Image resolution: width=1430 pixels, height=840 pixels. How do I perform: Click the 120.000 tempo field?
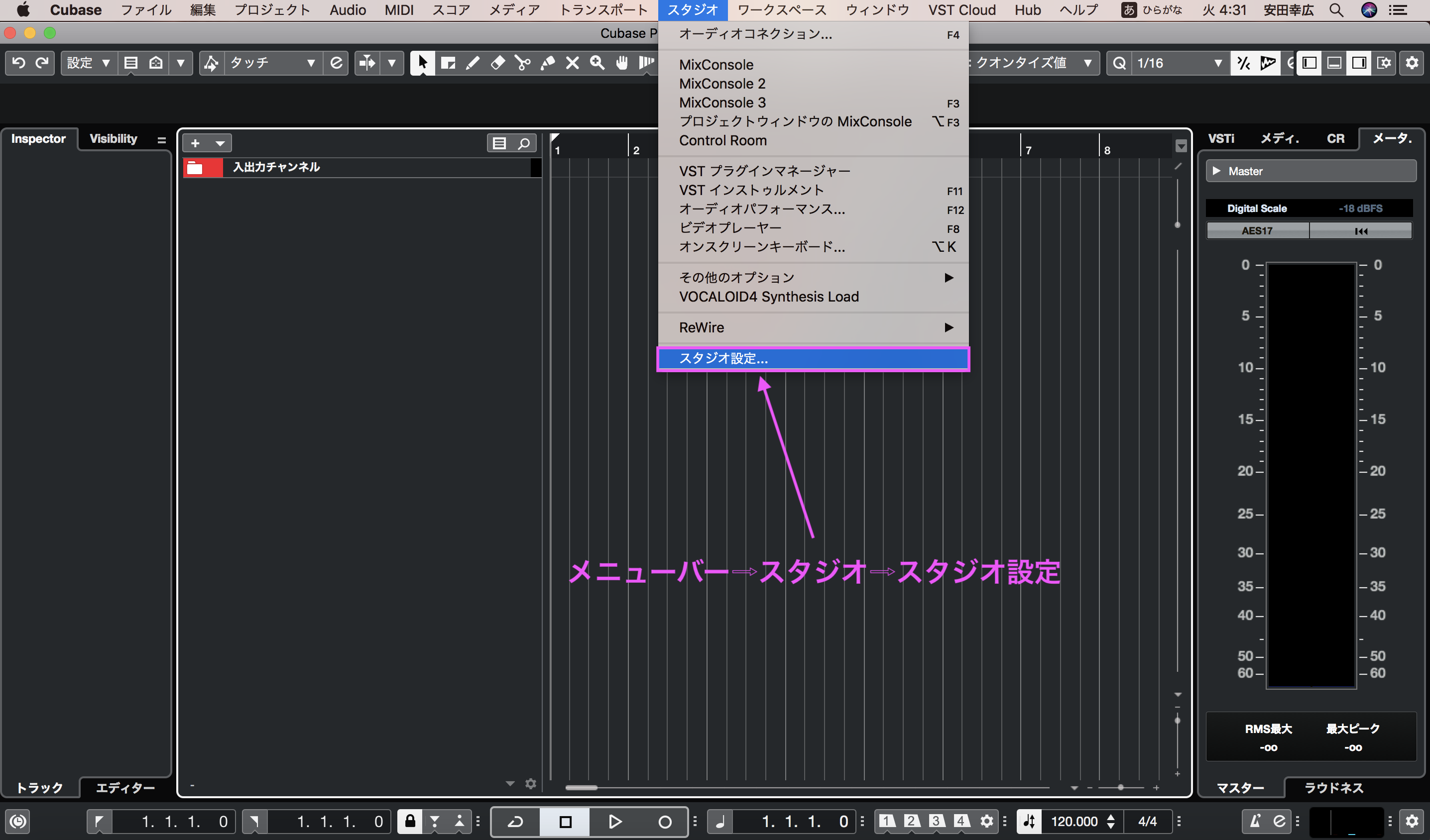click(1073, 822)
